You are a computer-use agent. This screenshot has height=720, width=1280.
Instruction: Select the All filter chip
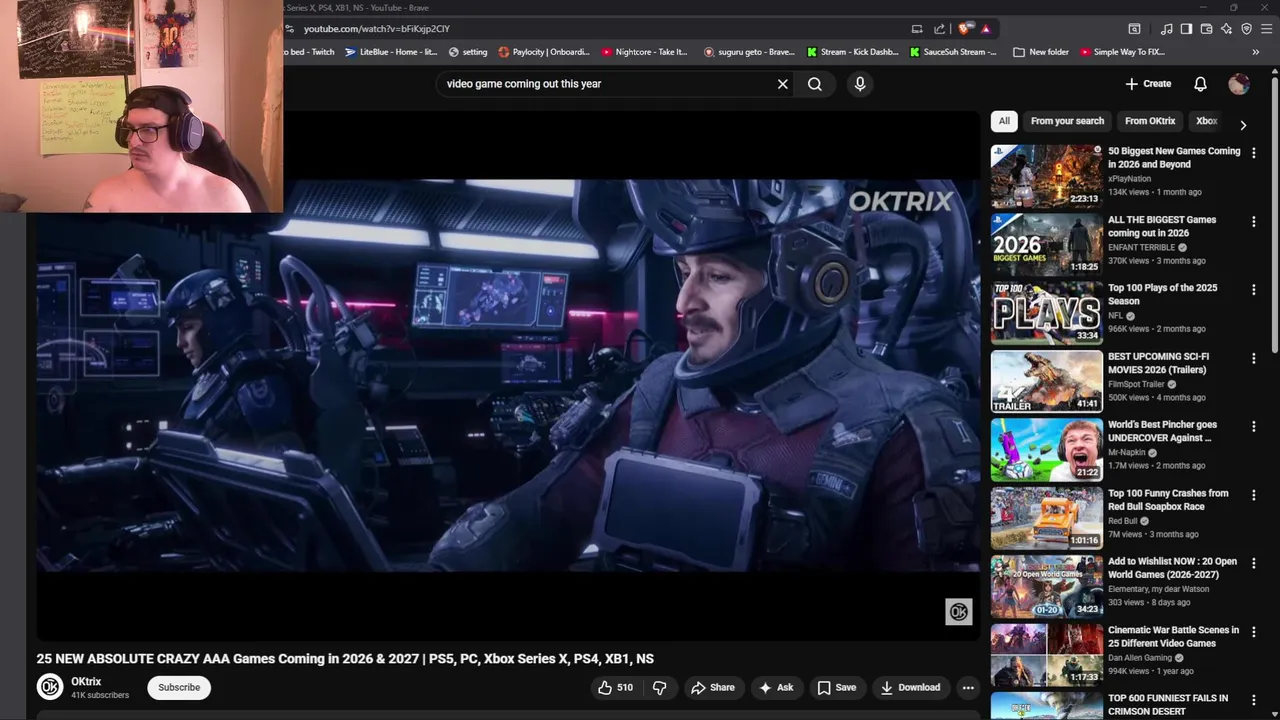[1004, 121]
